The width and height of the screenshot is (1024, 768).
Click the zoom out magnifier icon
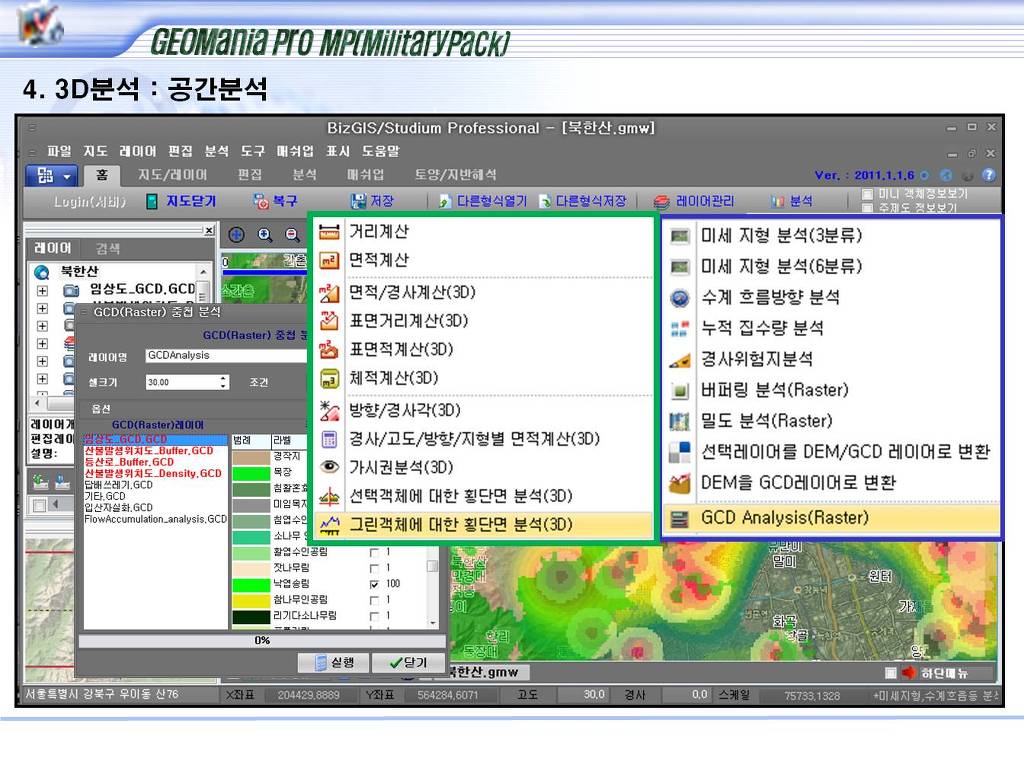(292, 235)
